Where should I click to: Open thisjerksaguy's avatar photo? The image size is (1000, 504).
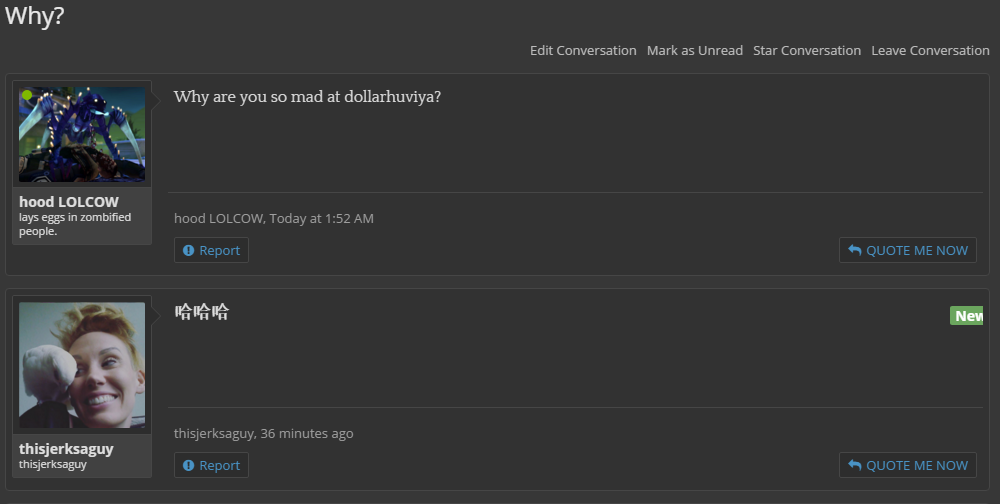click(x=82, y=365)
